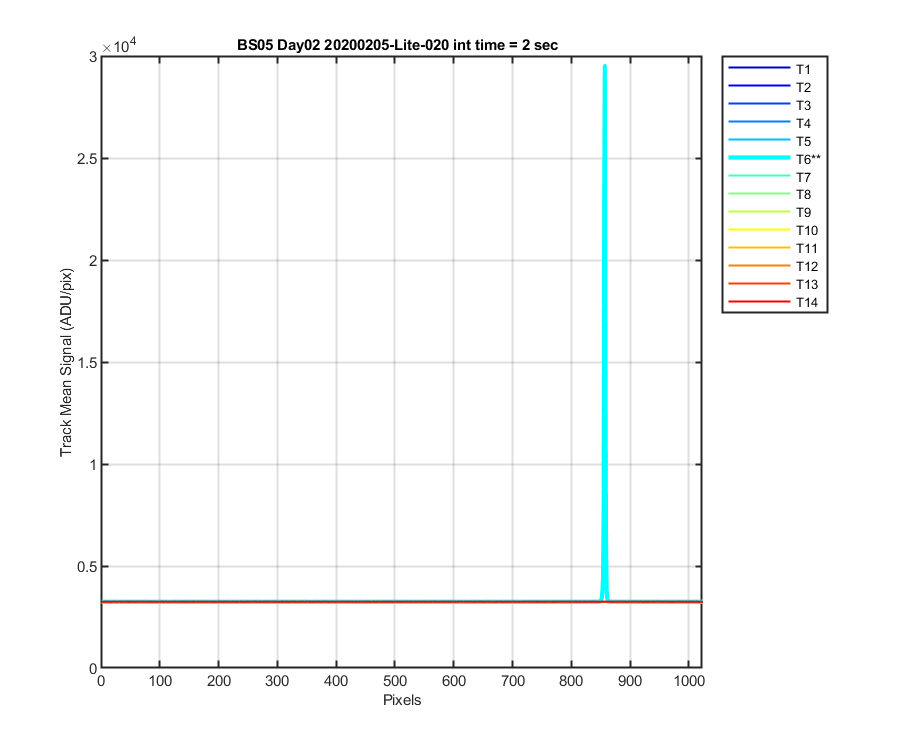The width and height of the screenshot is (900, 750).
Task: Click the cyan peak near pixel 855
Action: point(604,333)
